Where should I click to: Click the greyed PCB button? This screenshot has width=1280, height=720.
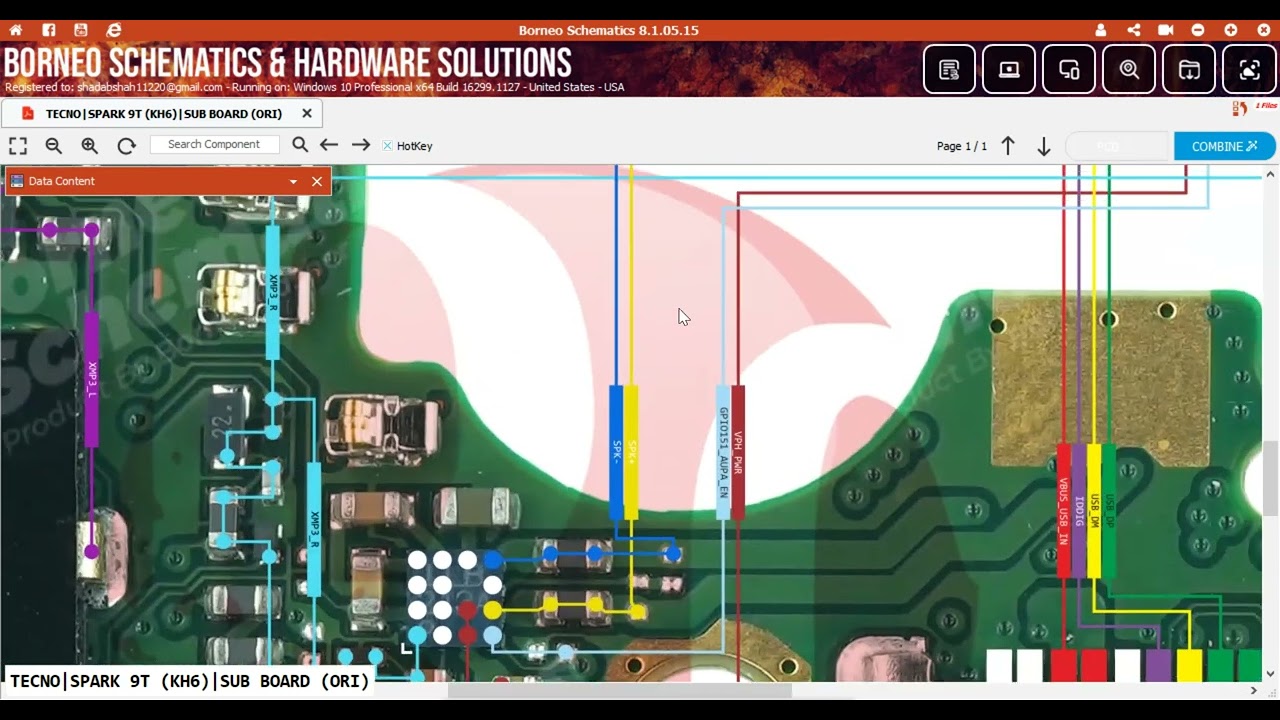pyautogui.click(x=1117, y=146)
